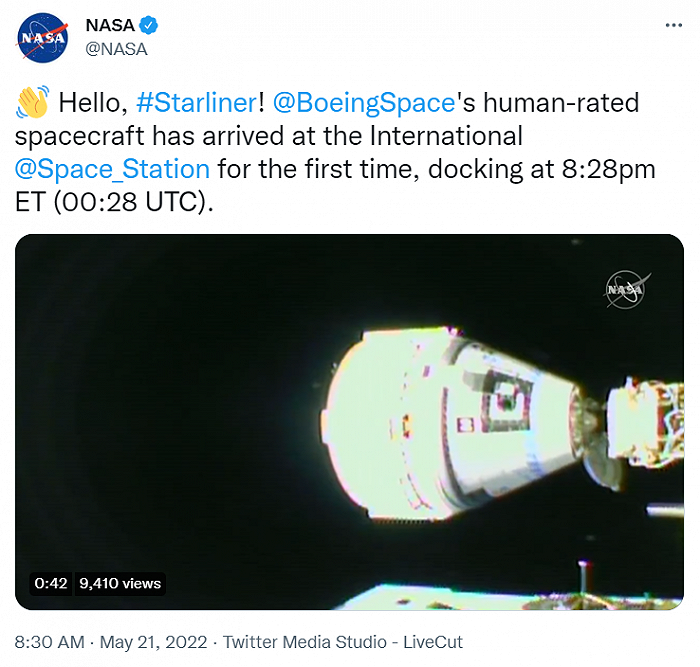Click the NASA watermark logo in video
The image size is (700, 667).
(627, 289)
